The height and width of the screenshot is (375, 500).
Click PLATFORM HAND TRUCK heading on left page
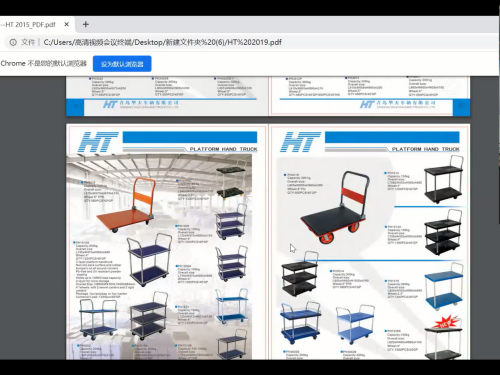point(223,149)
